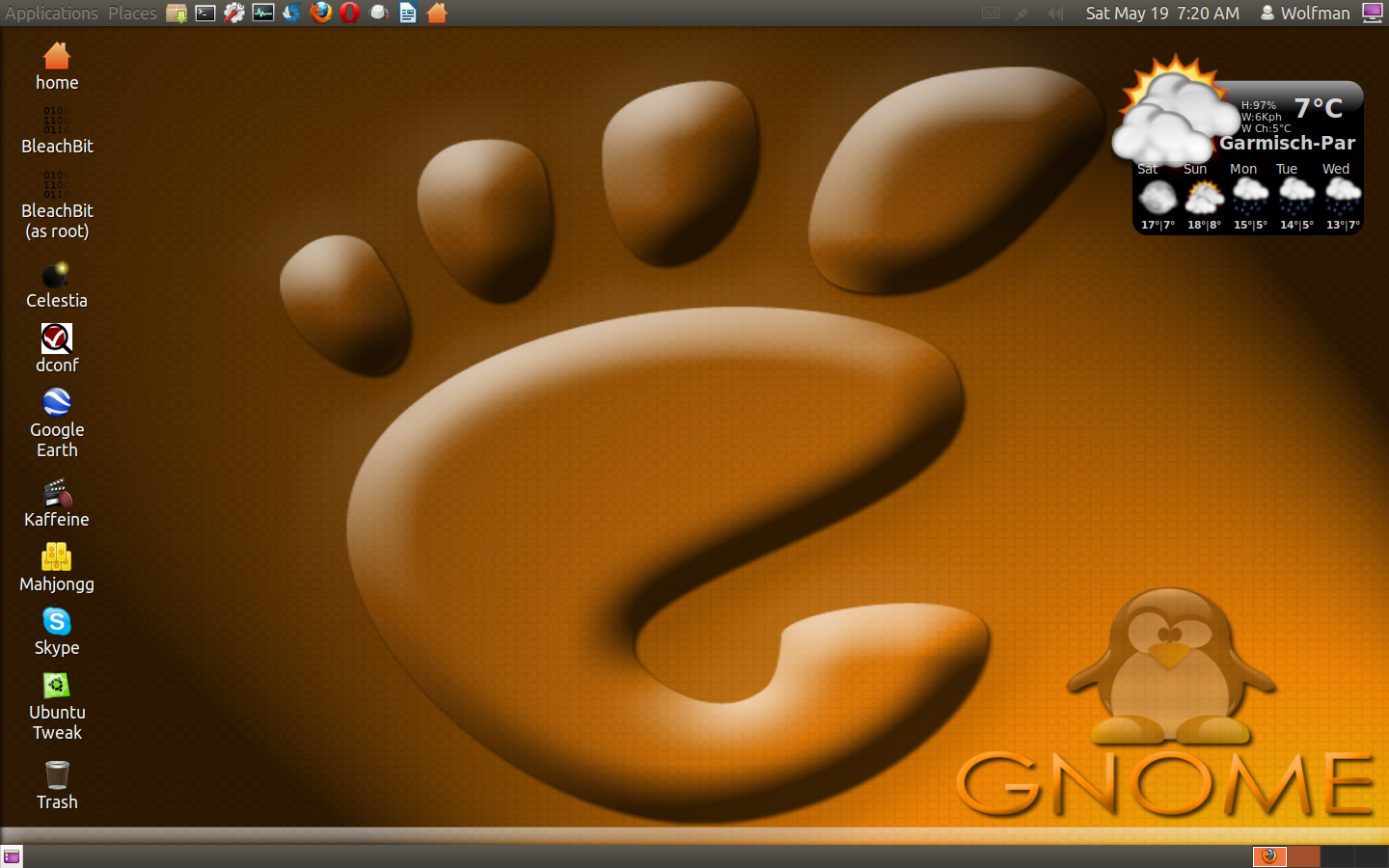Open the sound volume indicator

tap(1055, 13)
